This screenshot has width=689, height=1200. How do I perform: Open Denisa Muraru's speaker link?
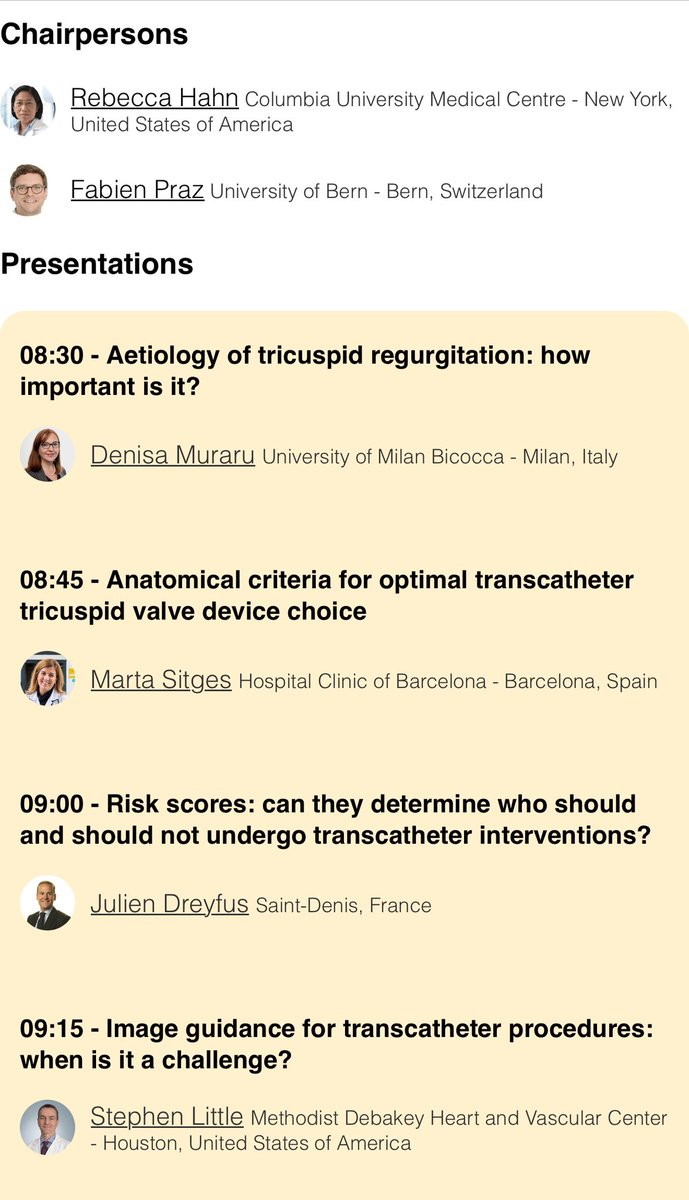point(172,455)
